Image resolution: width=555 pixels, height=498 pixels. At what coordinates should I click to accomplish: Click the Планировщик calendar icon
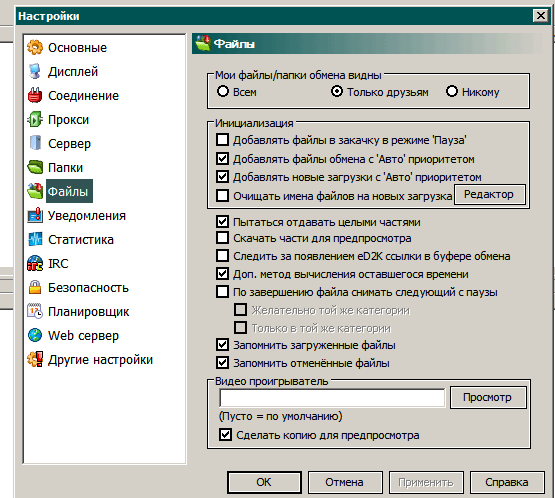point(35,311)
